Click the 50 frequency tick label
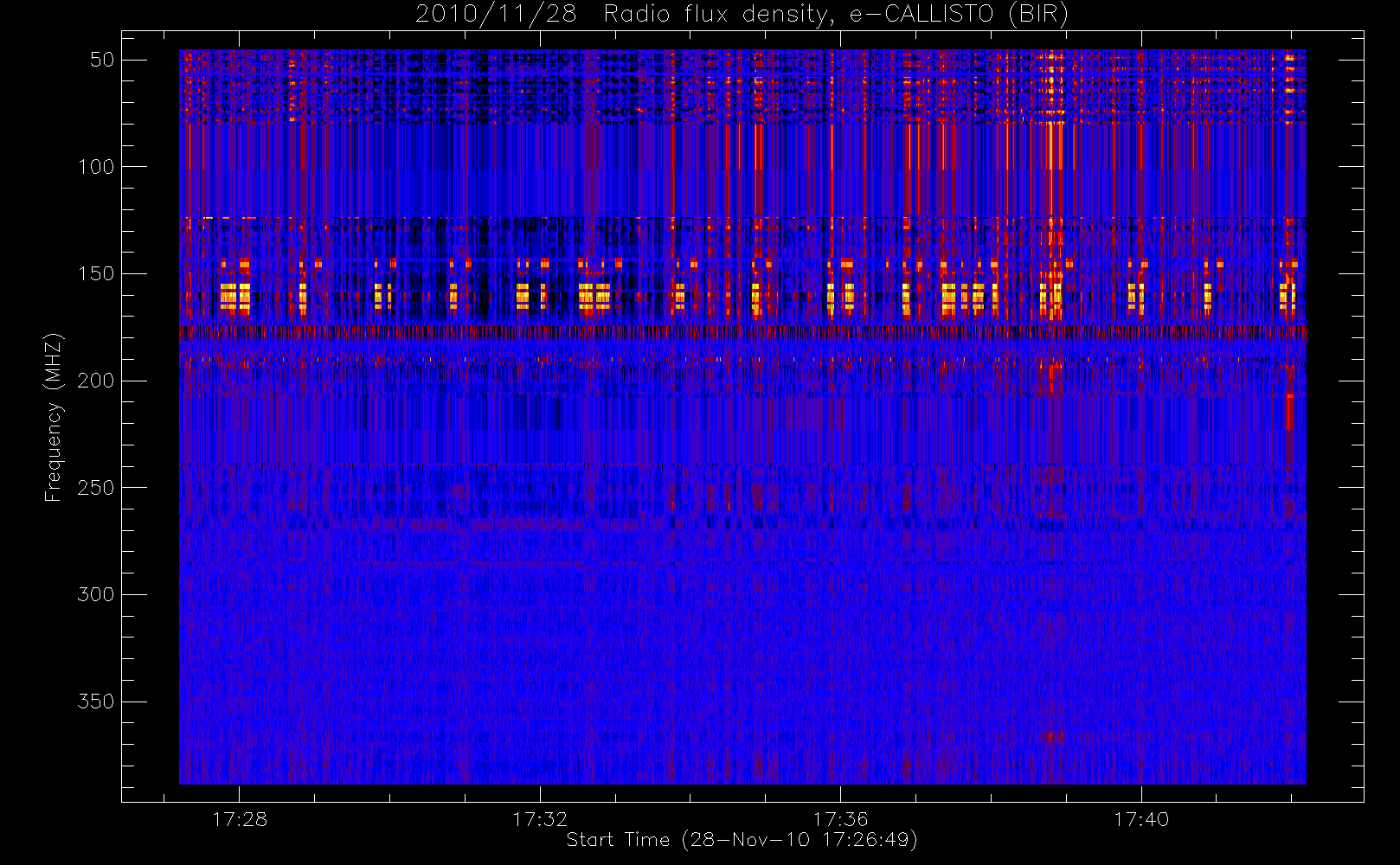 [102, 60]
